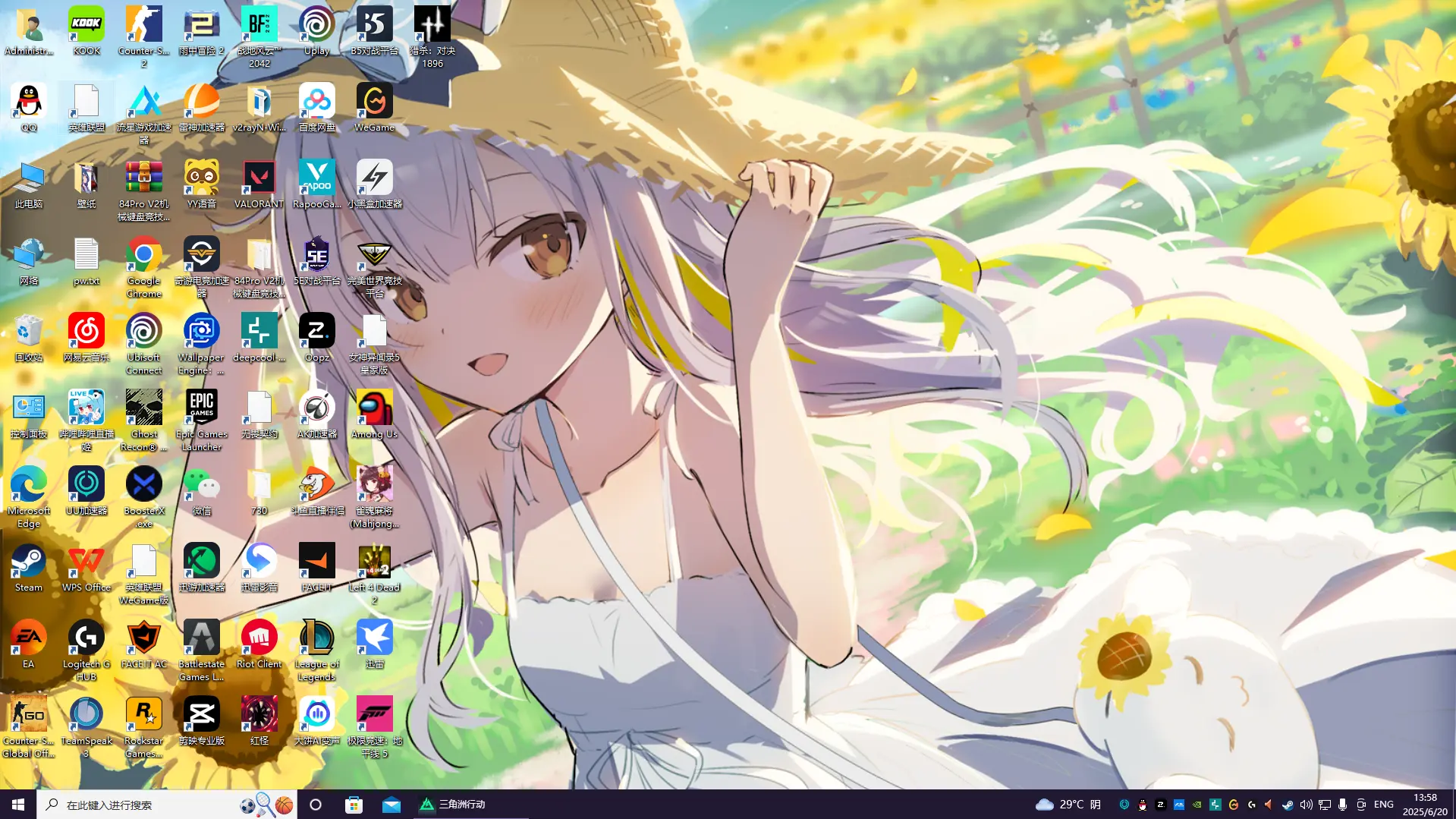This screenshot has height=819, width=1456.
Task: Select the Steam desktop icon
Action: coord(29,568)
